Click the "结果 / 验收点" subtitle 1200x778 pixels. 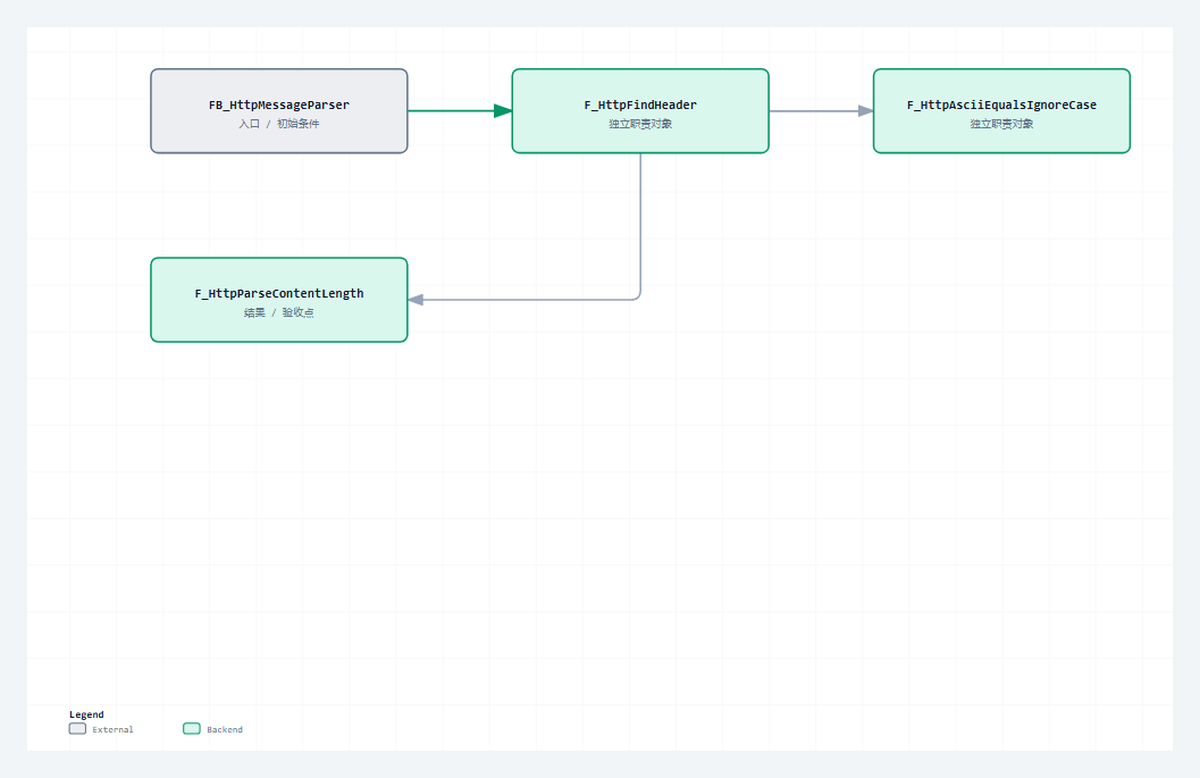coord(279,313)
